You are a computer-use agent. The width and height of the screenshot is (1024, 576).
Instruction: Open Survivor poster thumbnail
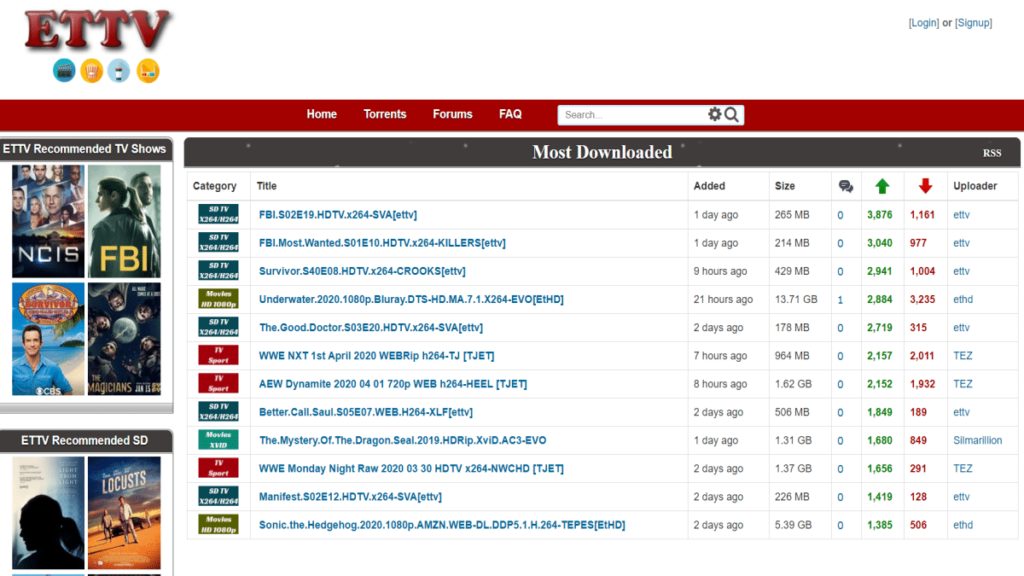click(48, 339)
